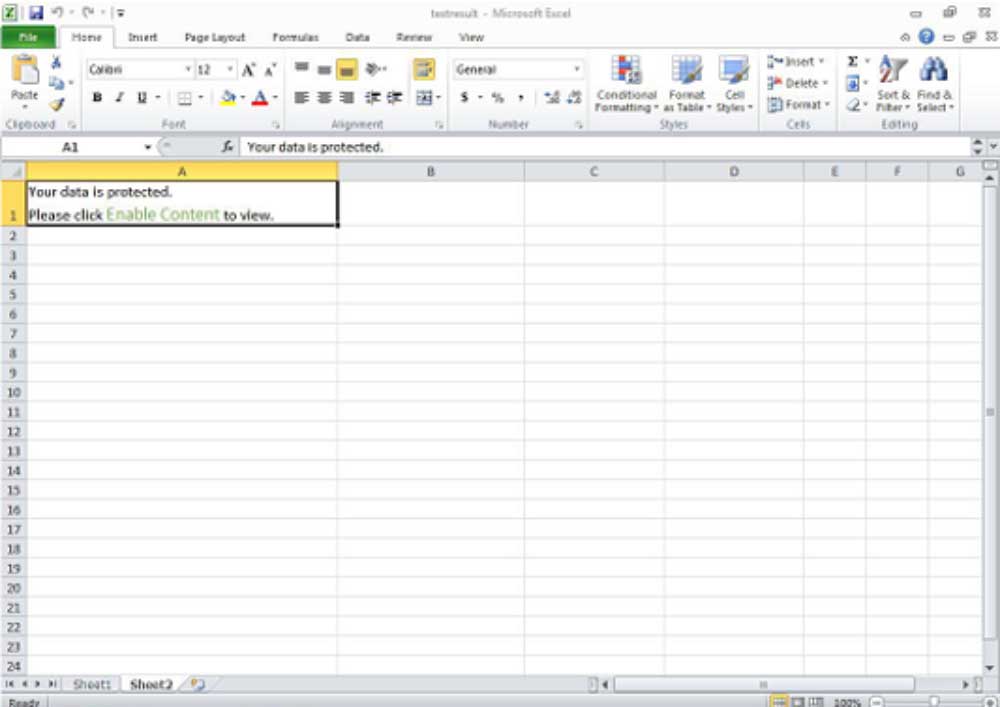Switch to the Review tab

pyautogui.click(x=414, y=38)
